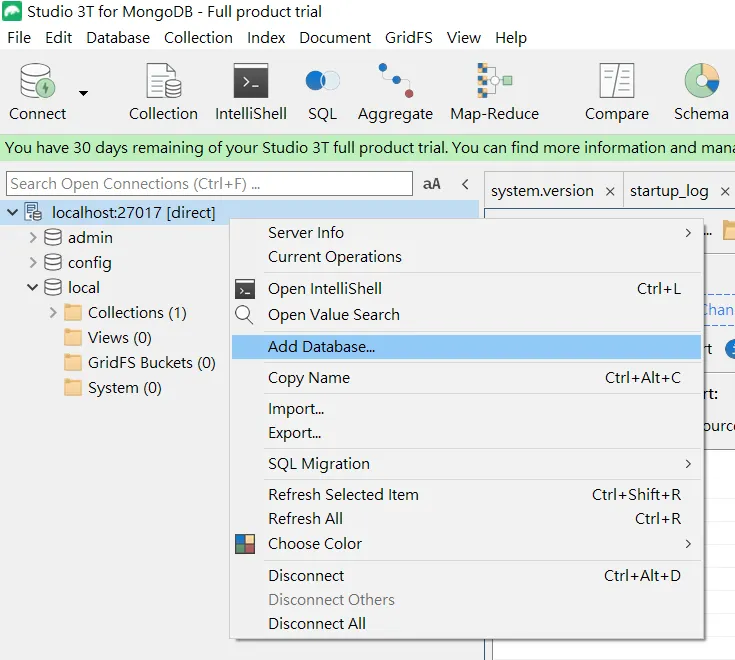
Task: Open the Aggregate pipeline editor
Action: [395, 82]
